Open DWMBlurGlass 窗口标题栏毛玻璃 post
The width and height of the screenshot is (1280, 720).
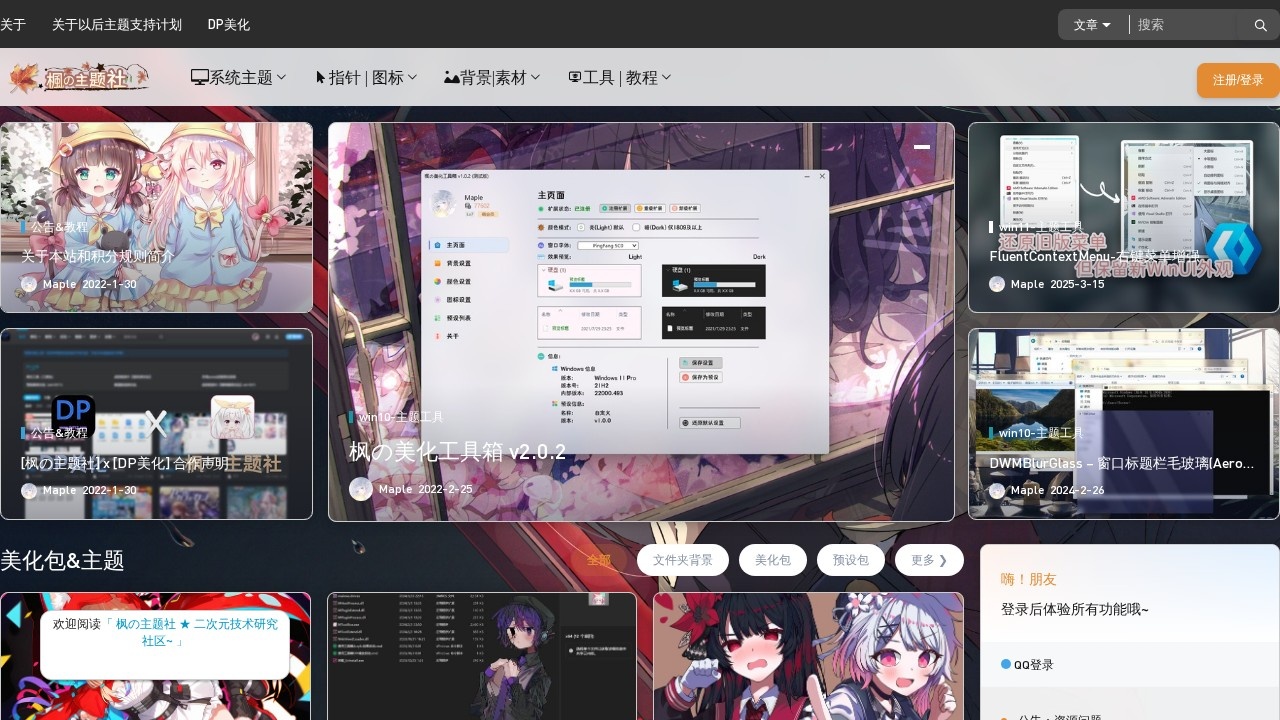tap(1121, 464)
